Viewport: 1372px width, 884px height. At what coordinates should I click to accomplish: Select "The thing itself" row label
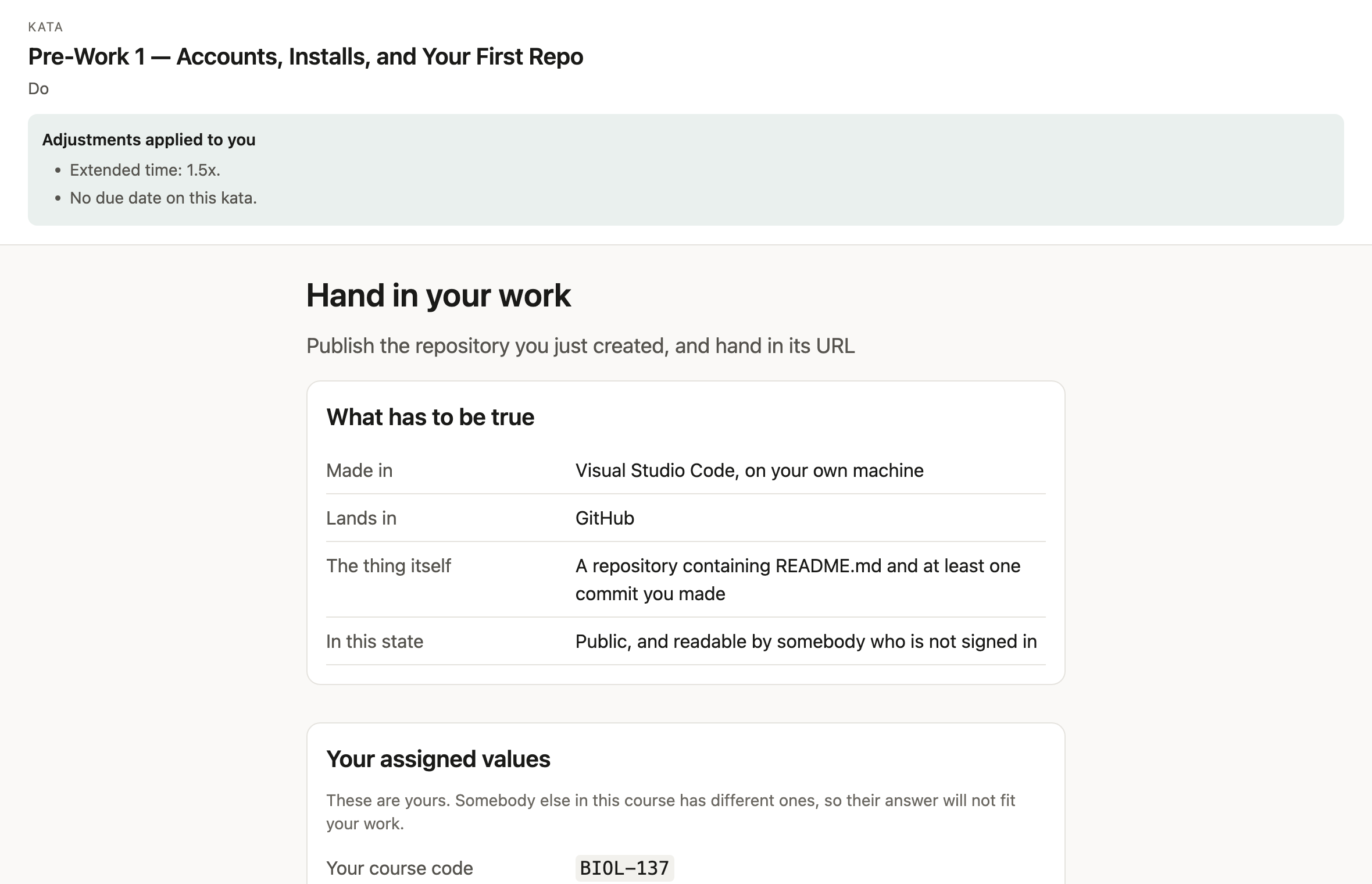pos(388,566)
